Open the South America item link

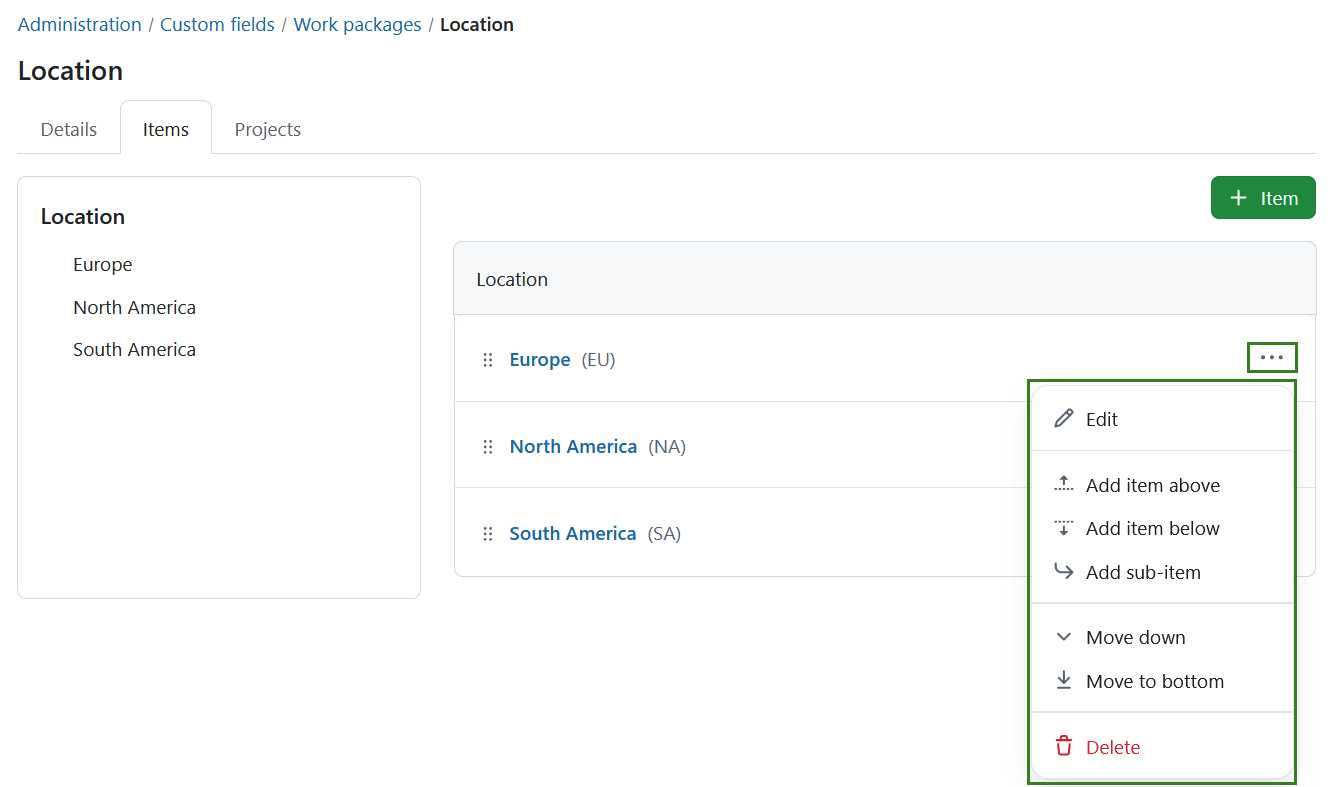click(x=573, y=533)
